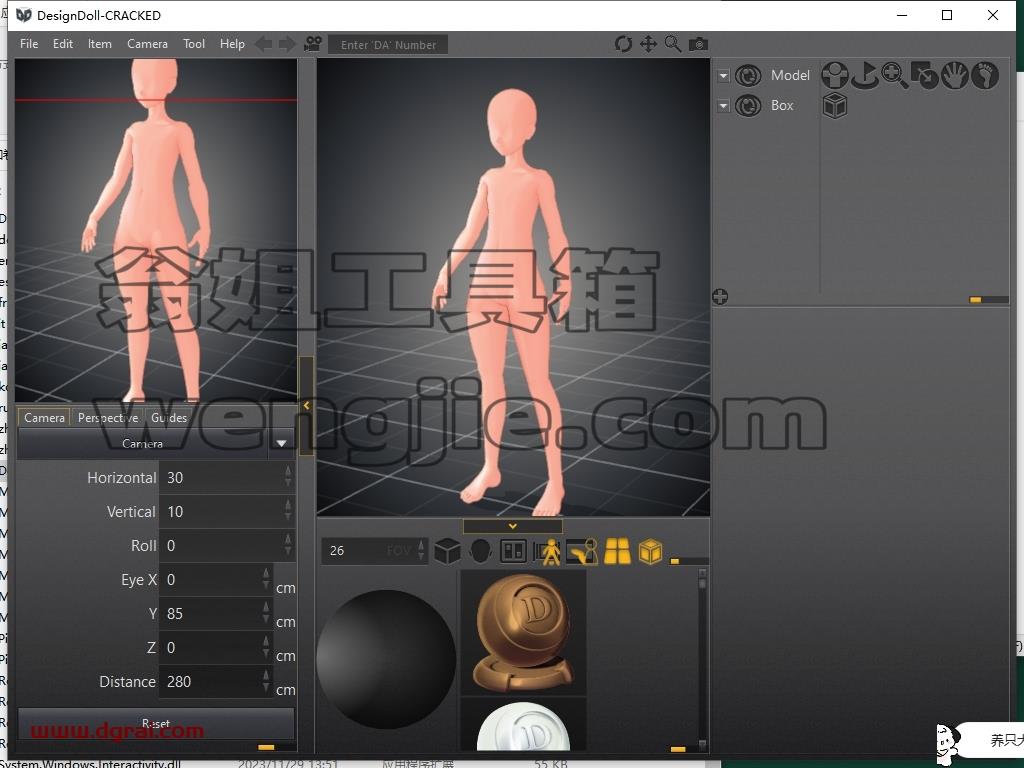The width and height of the screenshot is (1024, 768).
Task: Click the hand tag icon
Action: click(x=954, y=75)
